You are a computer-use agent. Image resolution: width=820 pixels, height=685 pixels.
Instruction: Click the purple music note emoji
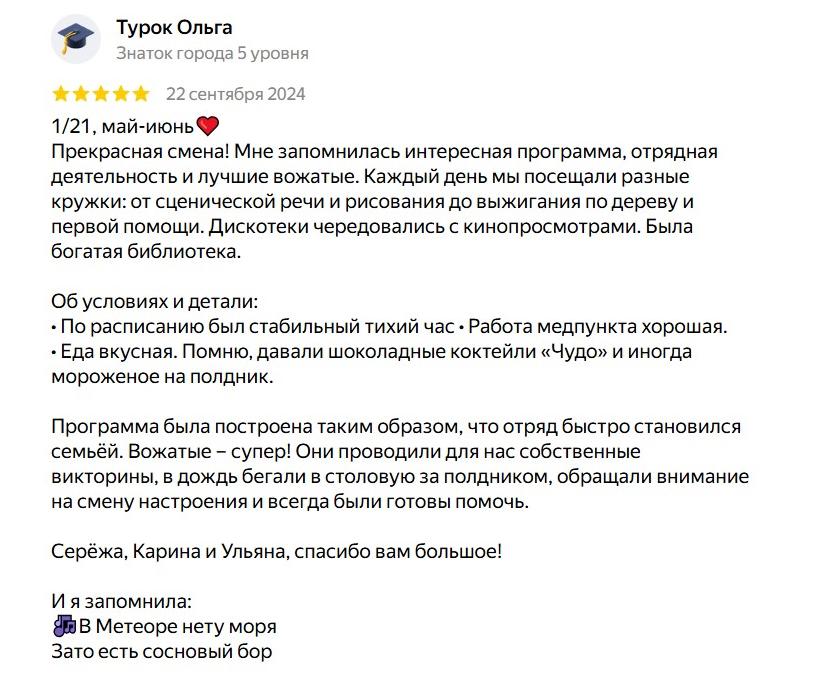click(64, 626)
